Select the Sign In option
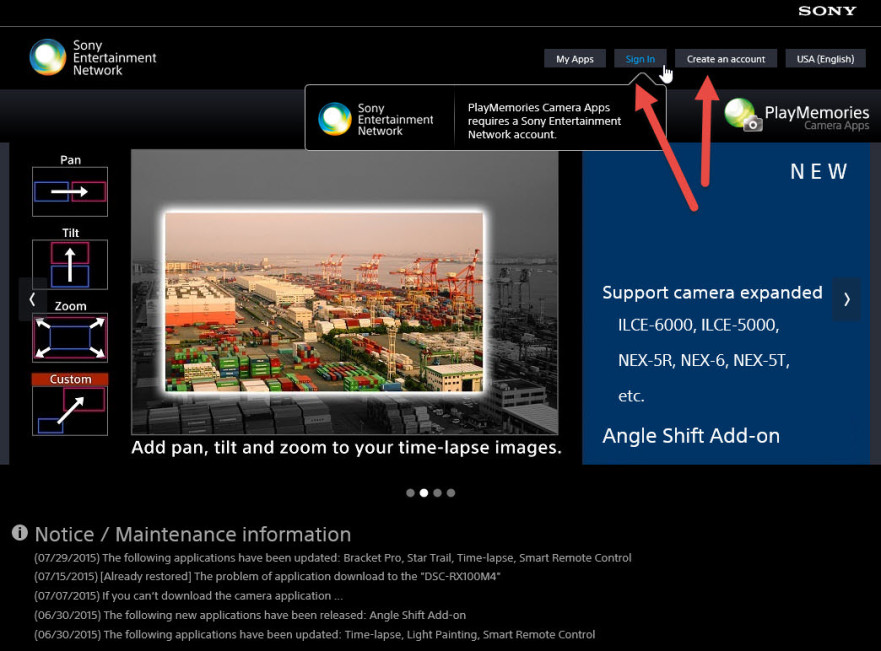 (x=640, y=58)
